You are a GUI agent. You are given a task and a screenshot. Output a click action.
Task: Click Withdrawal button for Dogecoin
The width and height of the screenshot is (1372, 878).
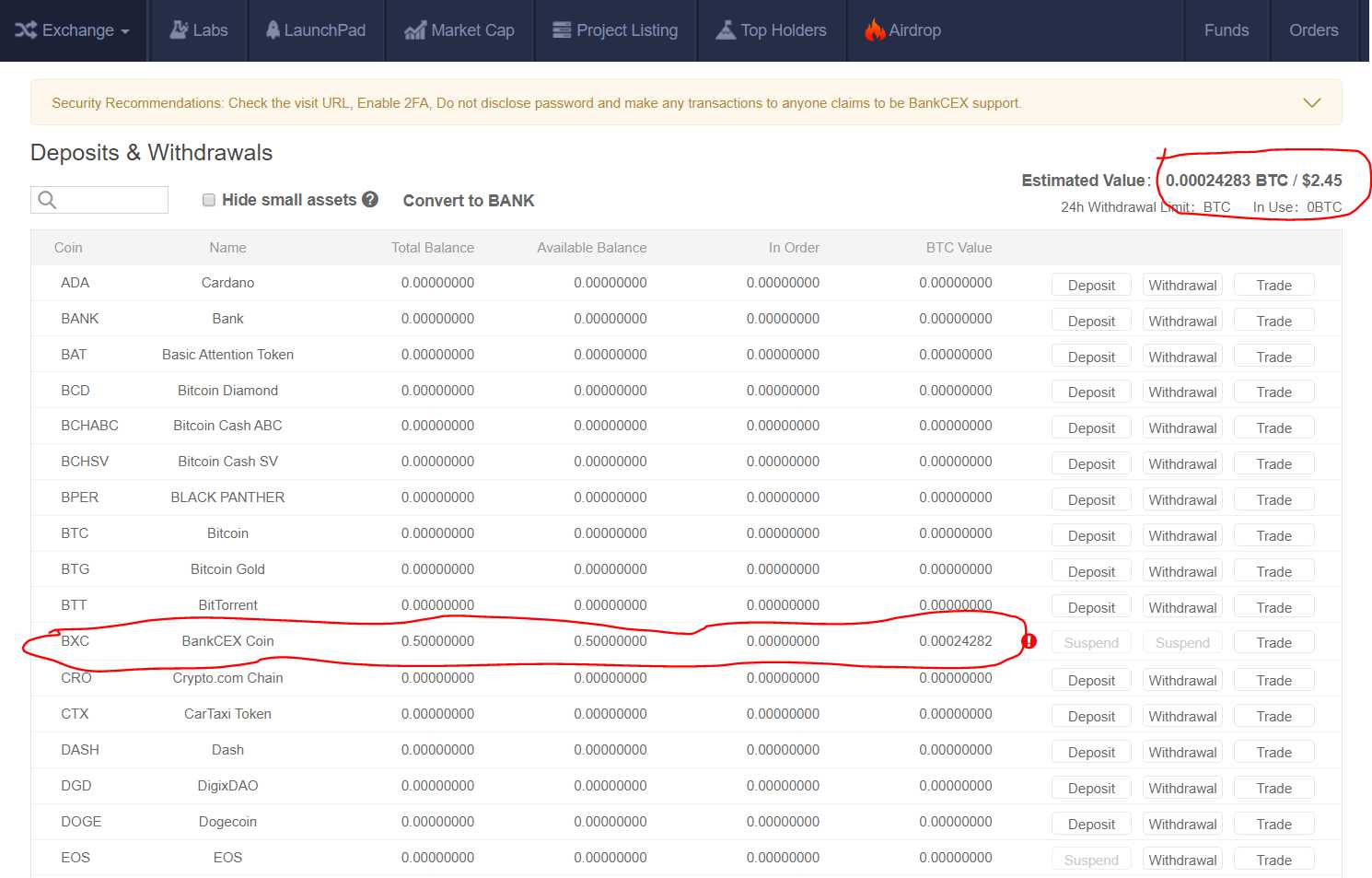tap(1182, 825)
